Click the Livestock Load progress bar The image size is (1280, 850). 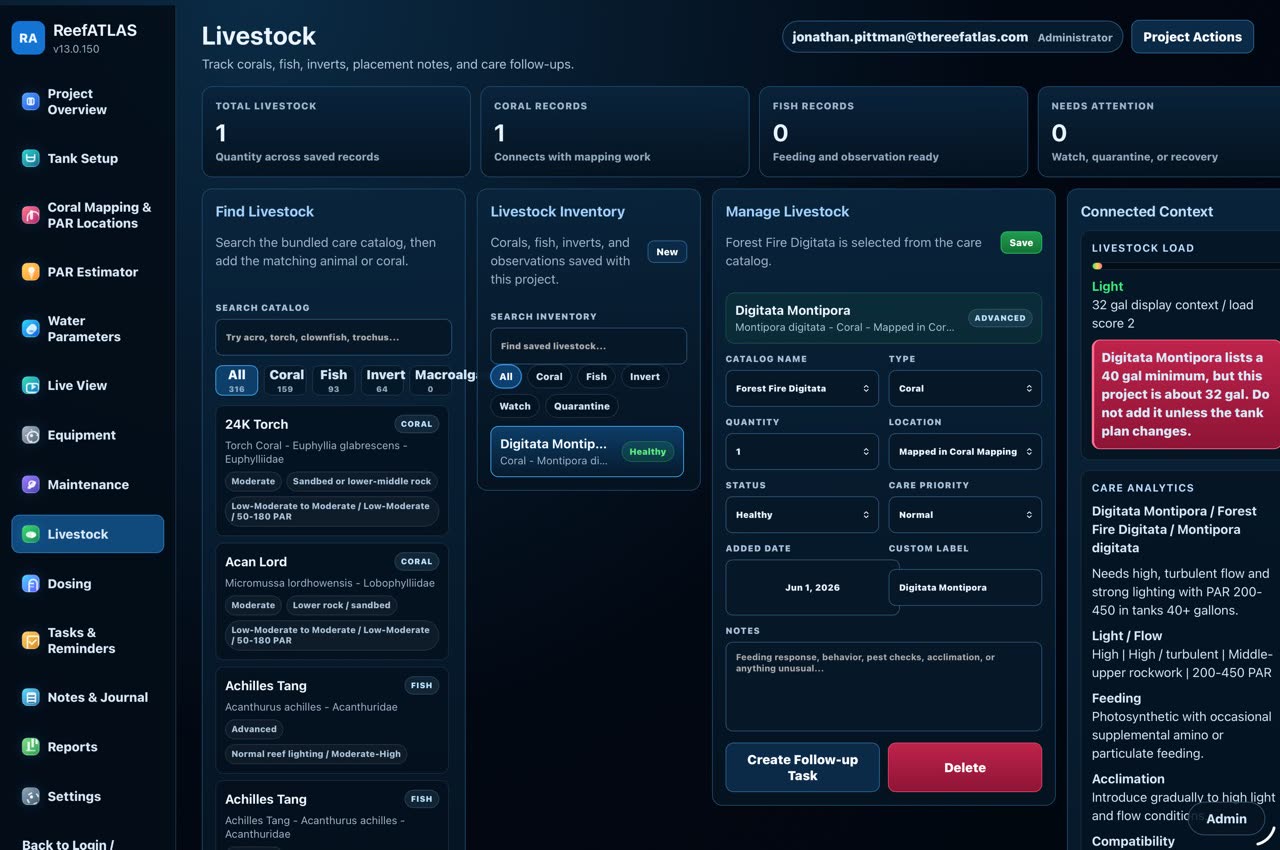coord(1186,266)
